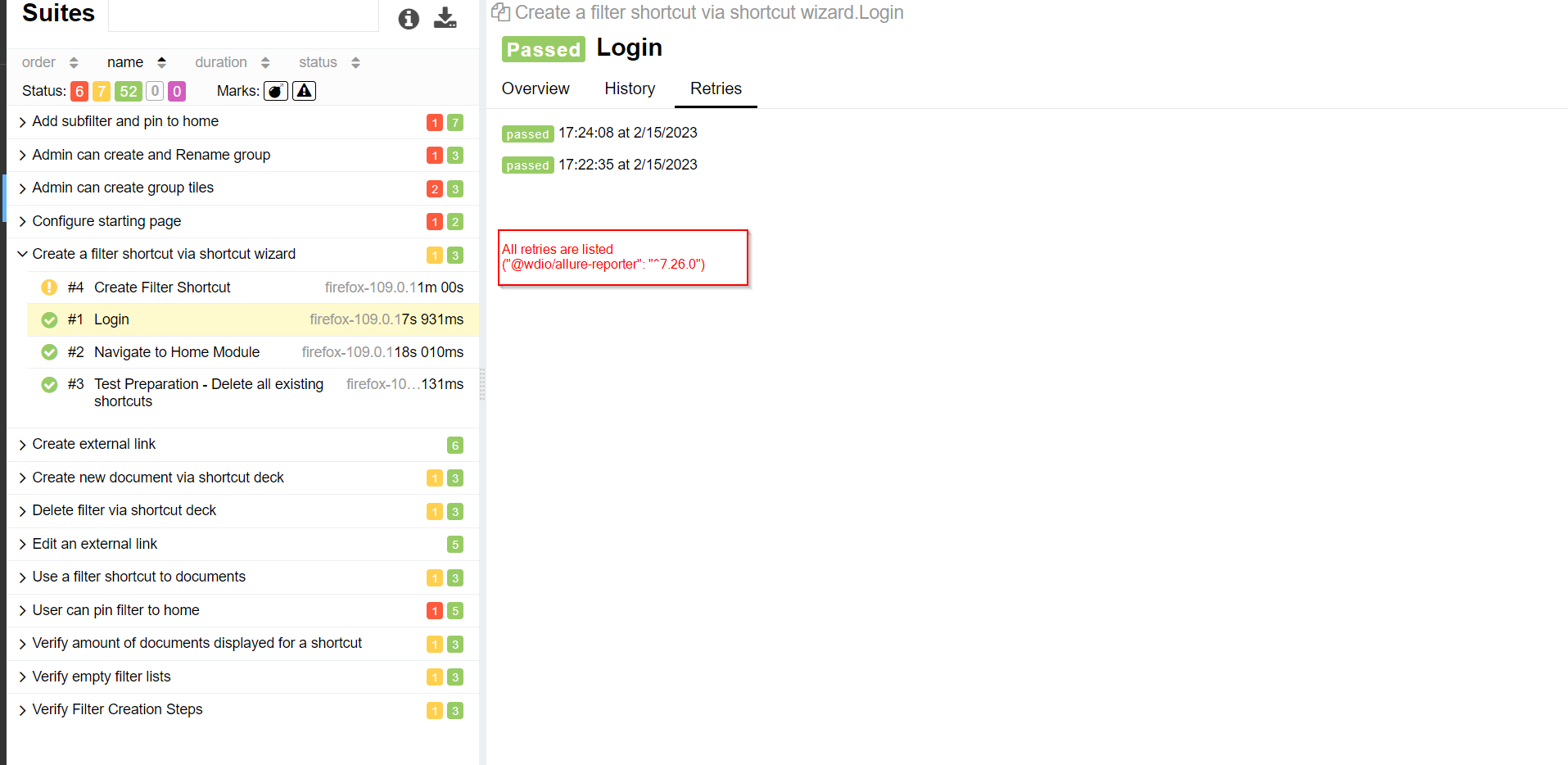1568x765 pixels.
Task: Click red failed badge of Add subfilter suite
Action: pos(435,123)
